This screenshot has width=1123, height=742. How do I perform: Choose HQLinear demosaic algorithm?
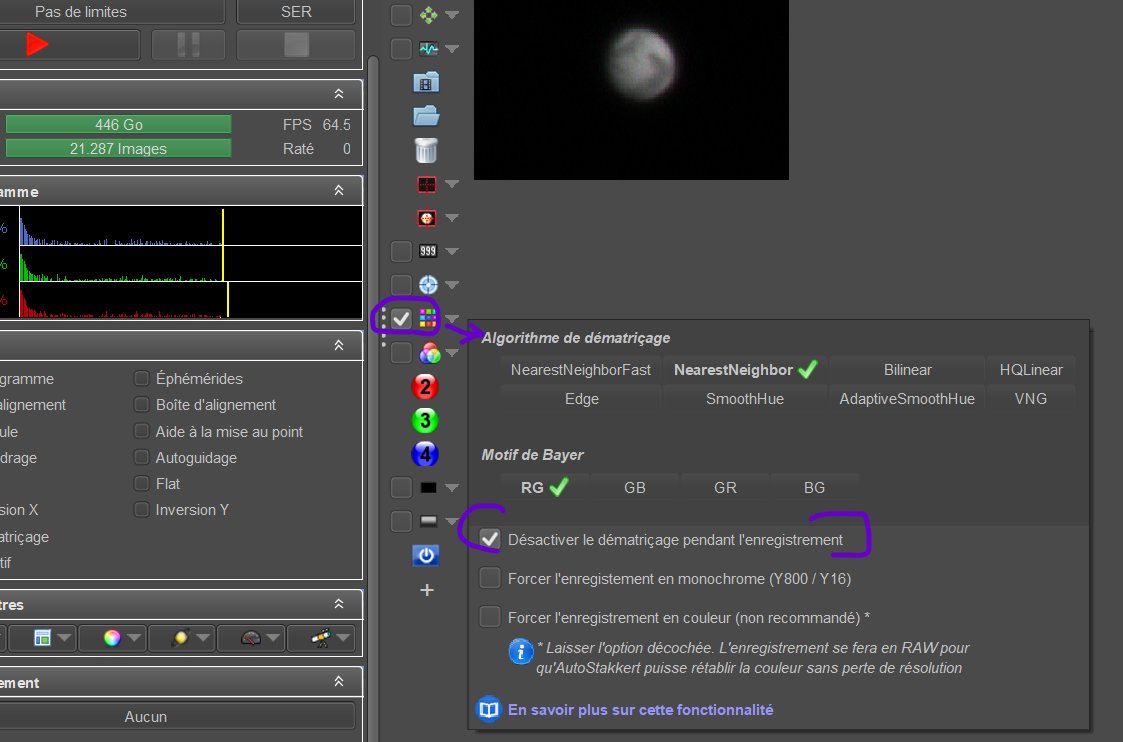[x=1031, y=370]
